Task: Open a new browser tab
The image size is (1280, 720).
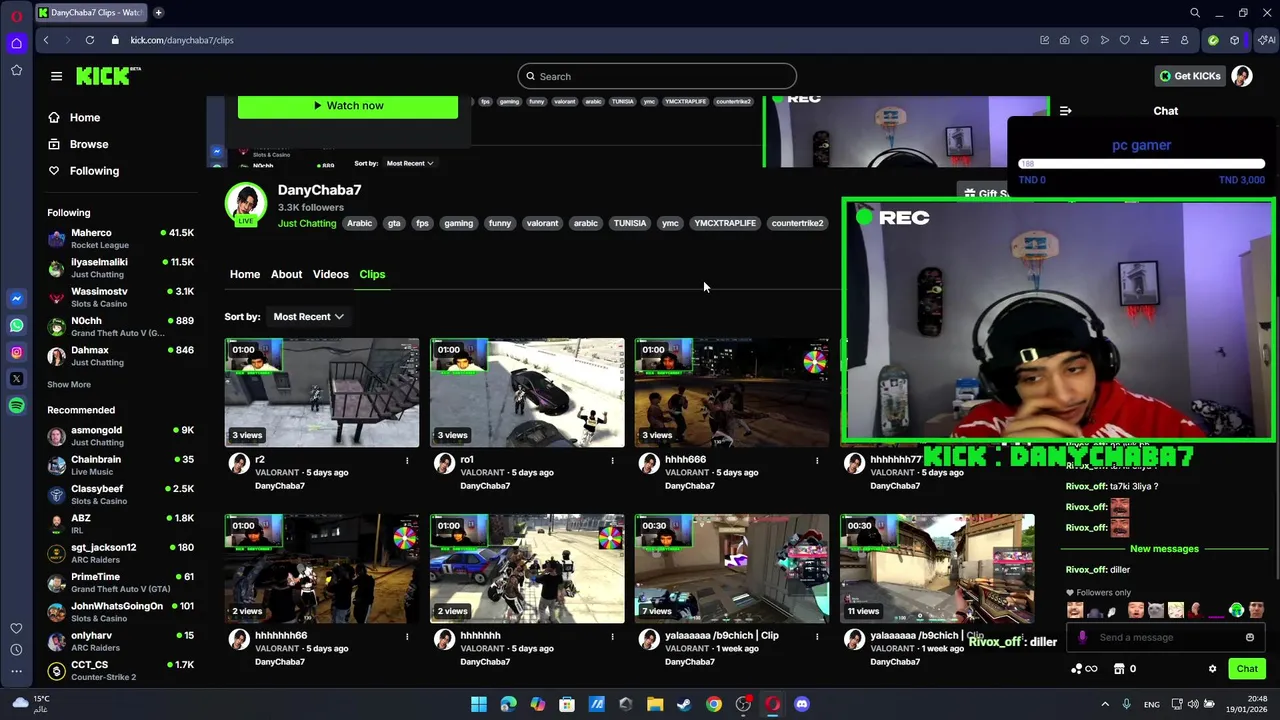Action: tap(158, 13)
